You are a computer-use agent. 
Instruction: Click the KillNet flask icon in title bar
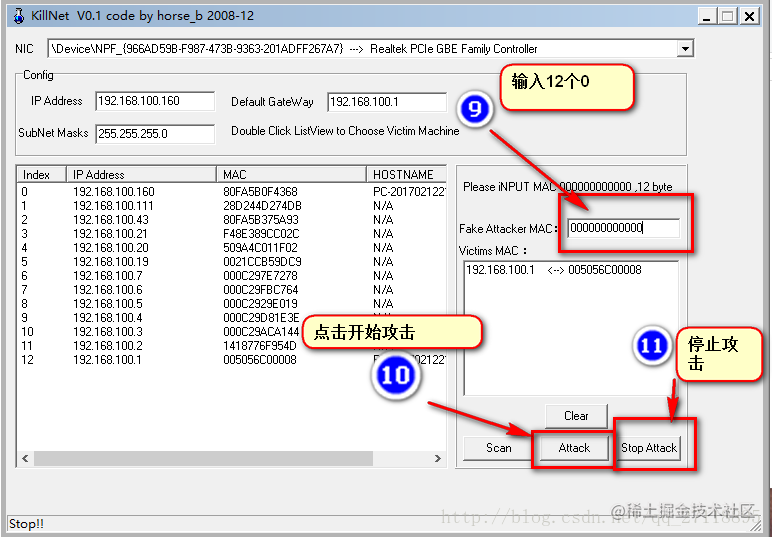(18, 16)
